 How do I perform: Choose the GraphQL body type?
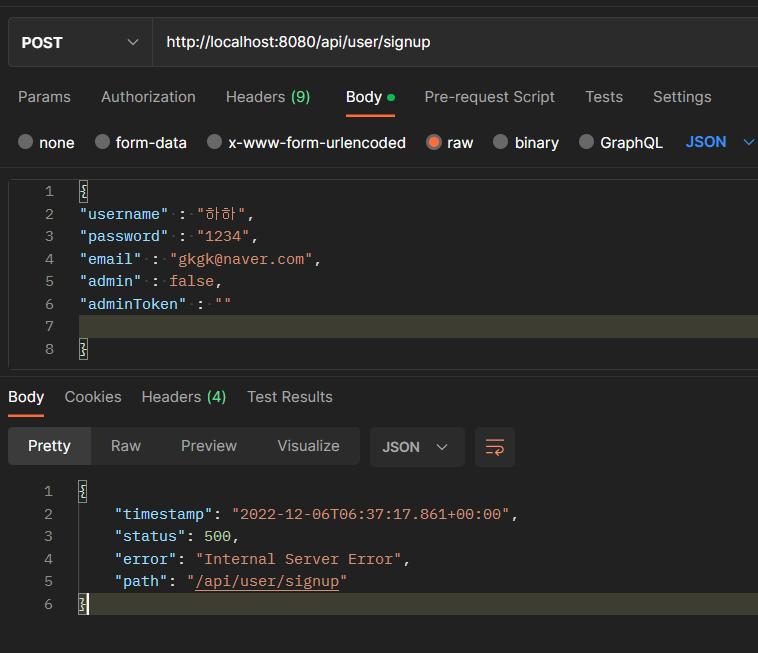pyautogui.click(x=586, y=142)
